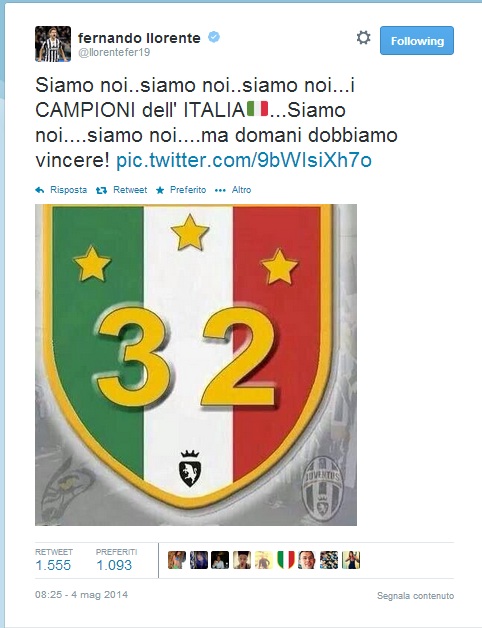Open the pic.twitter.com/9bWIsiXh7o link
Viewport: 482px width, 628px height.
pyautogui.click(x=244, y=160)
